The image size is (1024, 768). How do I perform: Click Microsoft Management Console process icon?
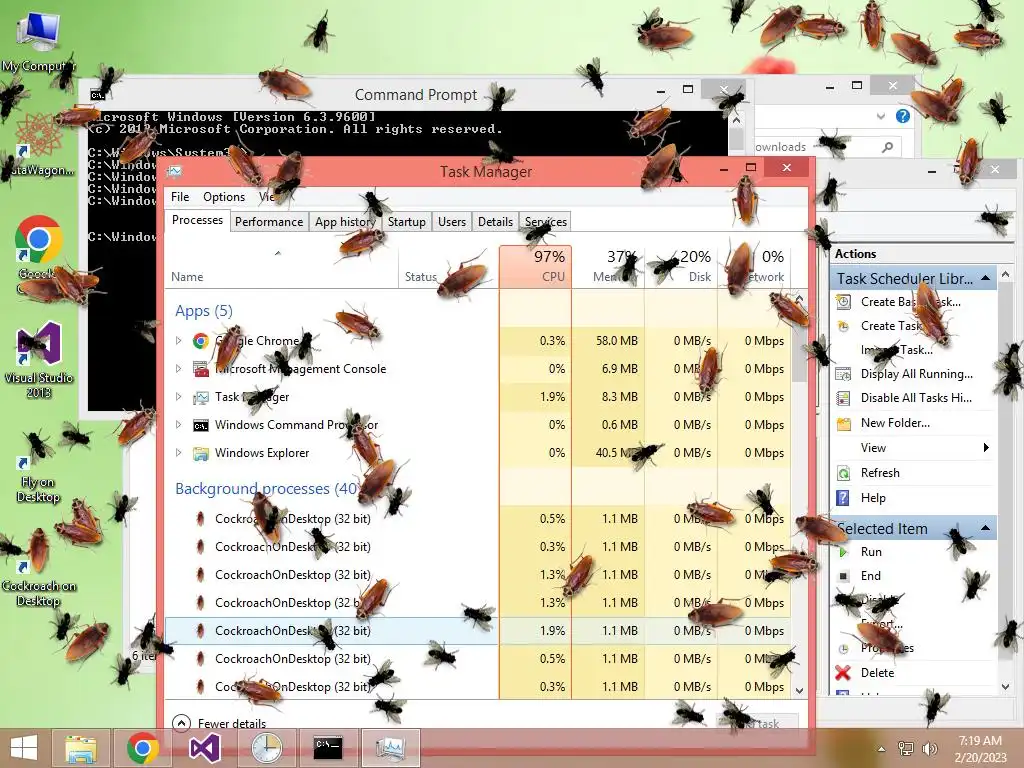[x=200, y=369]
